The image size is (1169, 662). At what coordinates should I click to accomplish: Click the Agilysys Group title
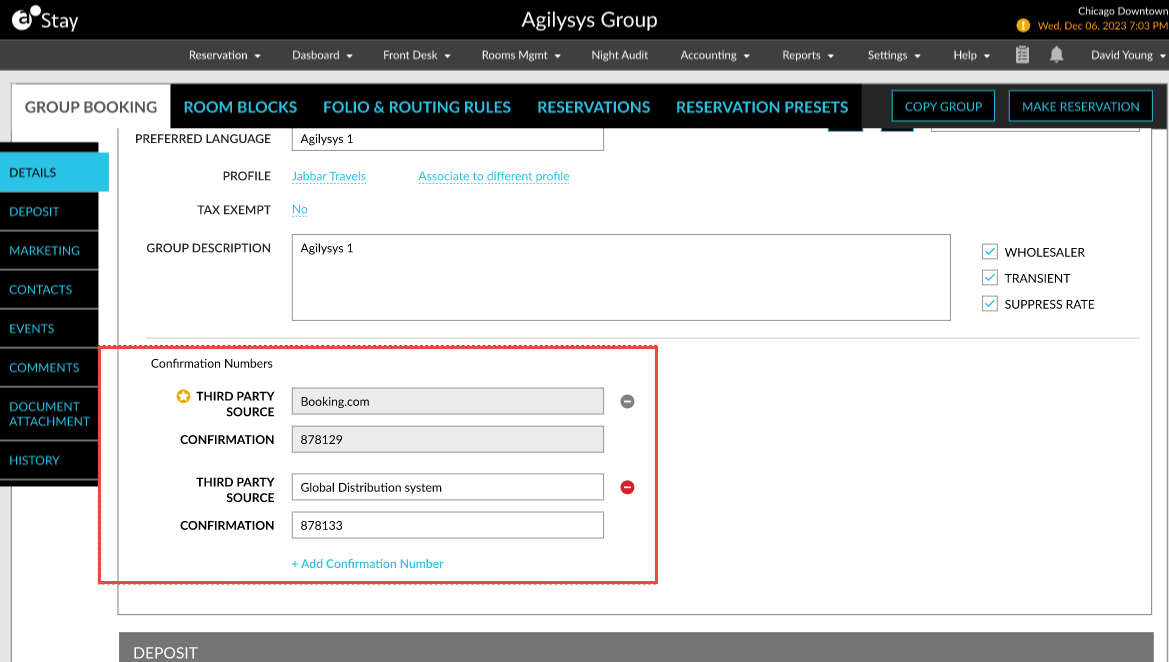coord(589,19)
